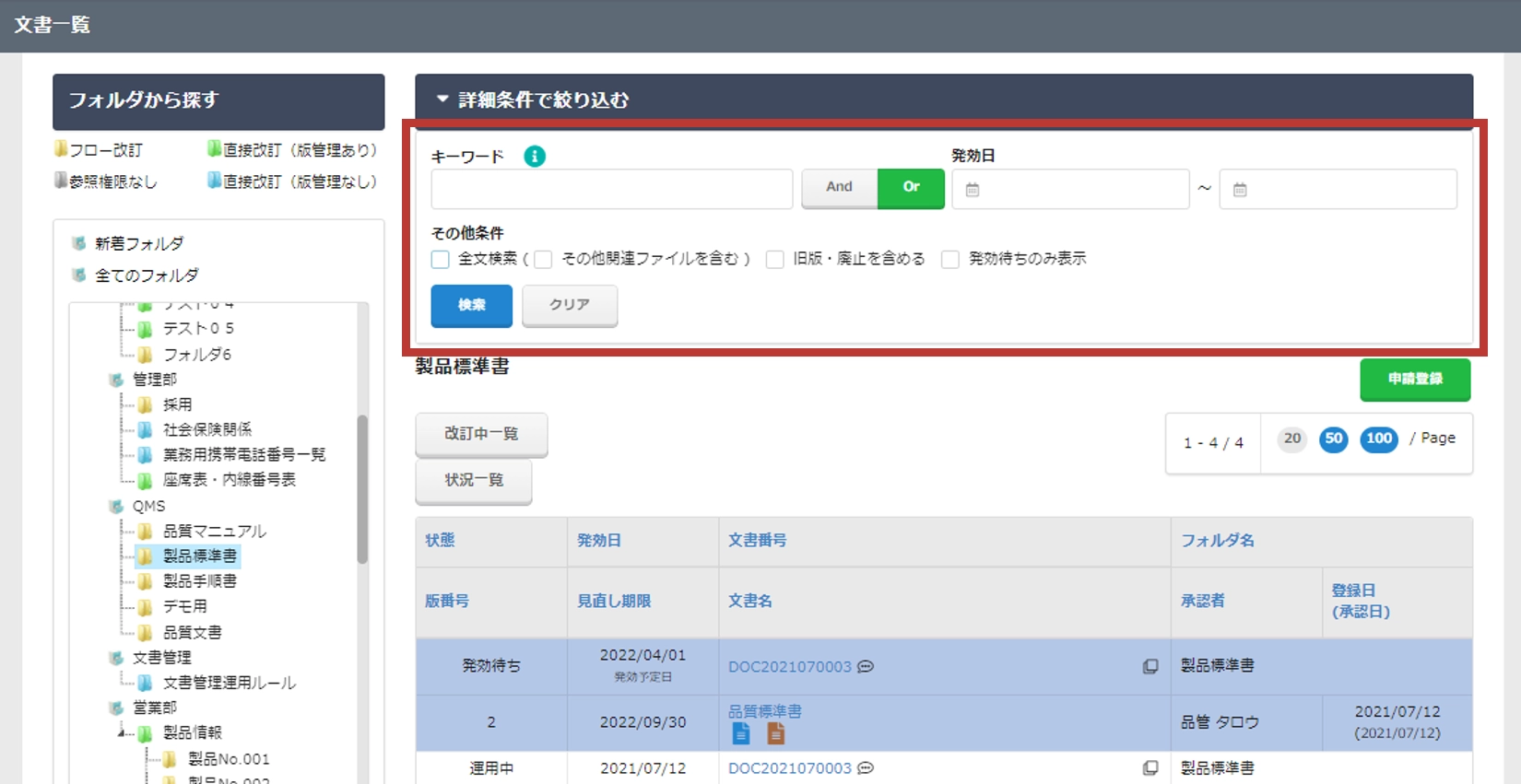Click the copy icon in 発効待ち row
The width and height of the screenshot is (1521, 784).
(x=1150, y=666)
